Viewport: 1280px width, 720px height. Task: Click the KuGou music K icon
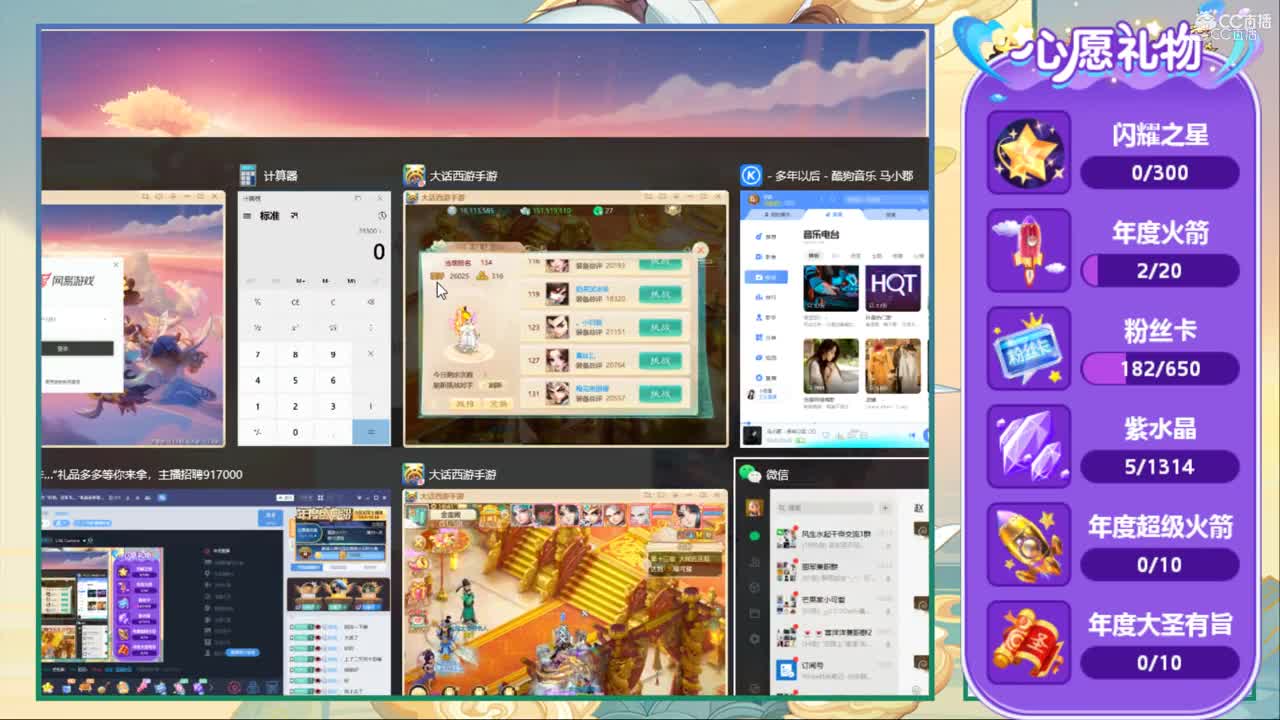tap(750, 176)
